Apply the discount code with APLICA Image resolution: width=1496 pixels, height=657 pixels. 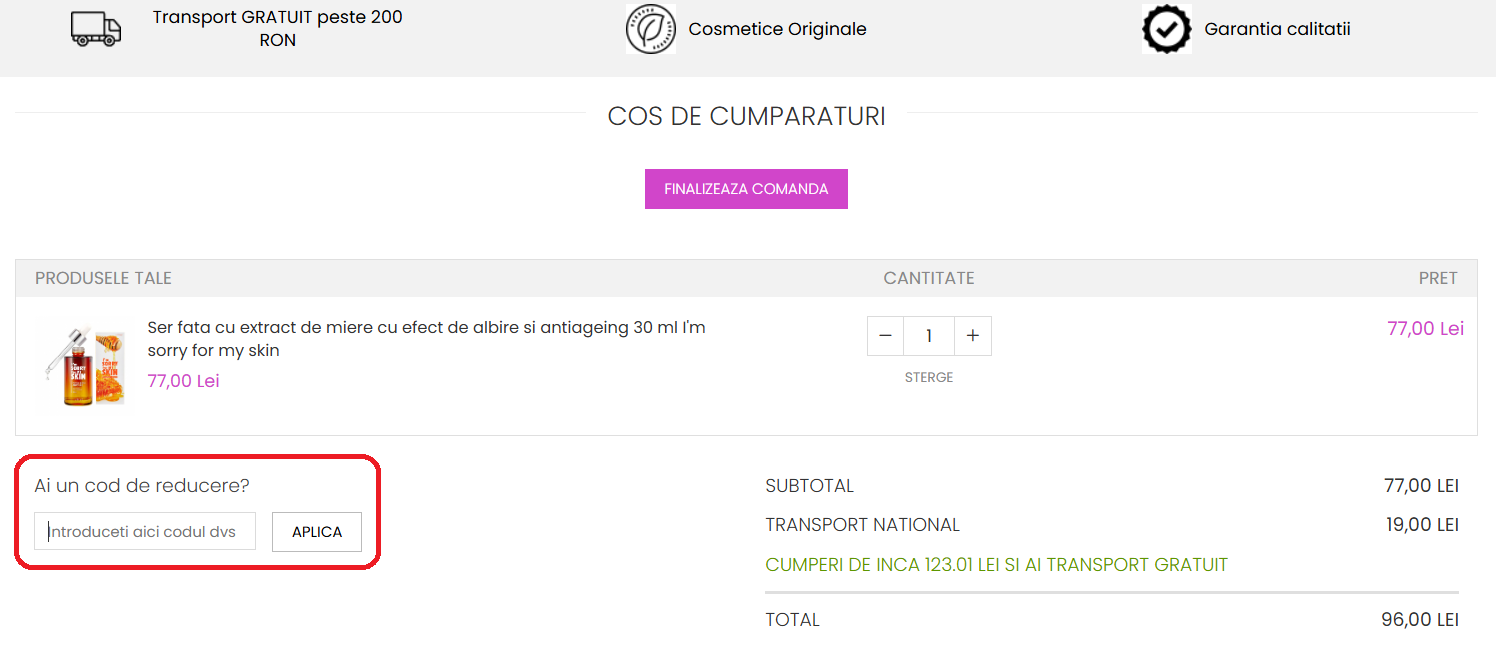click(x=317, y=532)
